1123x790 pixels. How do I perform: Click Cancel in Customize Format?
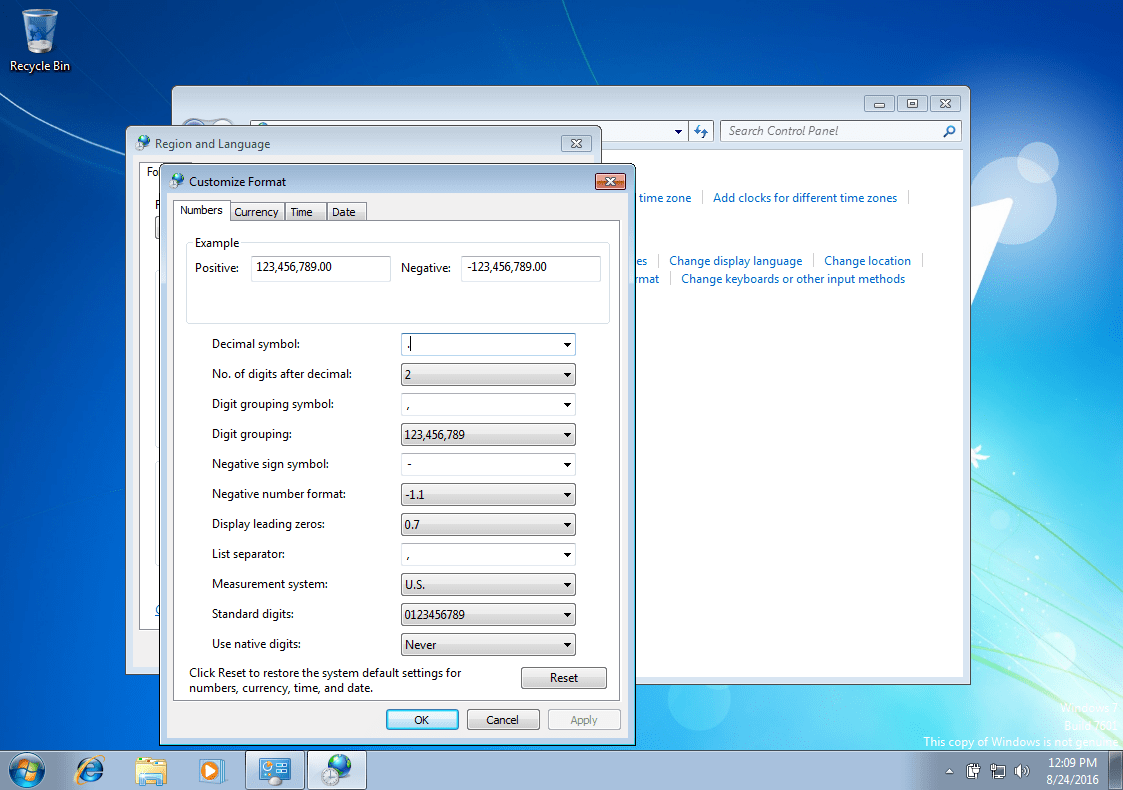[x=503, y=720]
